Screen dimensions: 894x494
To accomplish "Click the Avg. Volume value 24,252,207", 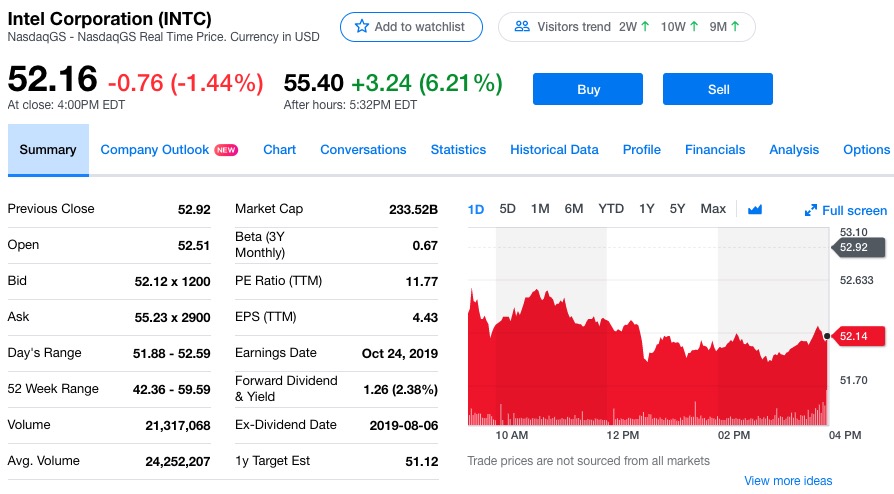I will (x=178, y=461).
